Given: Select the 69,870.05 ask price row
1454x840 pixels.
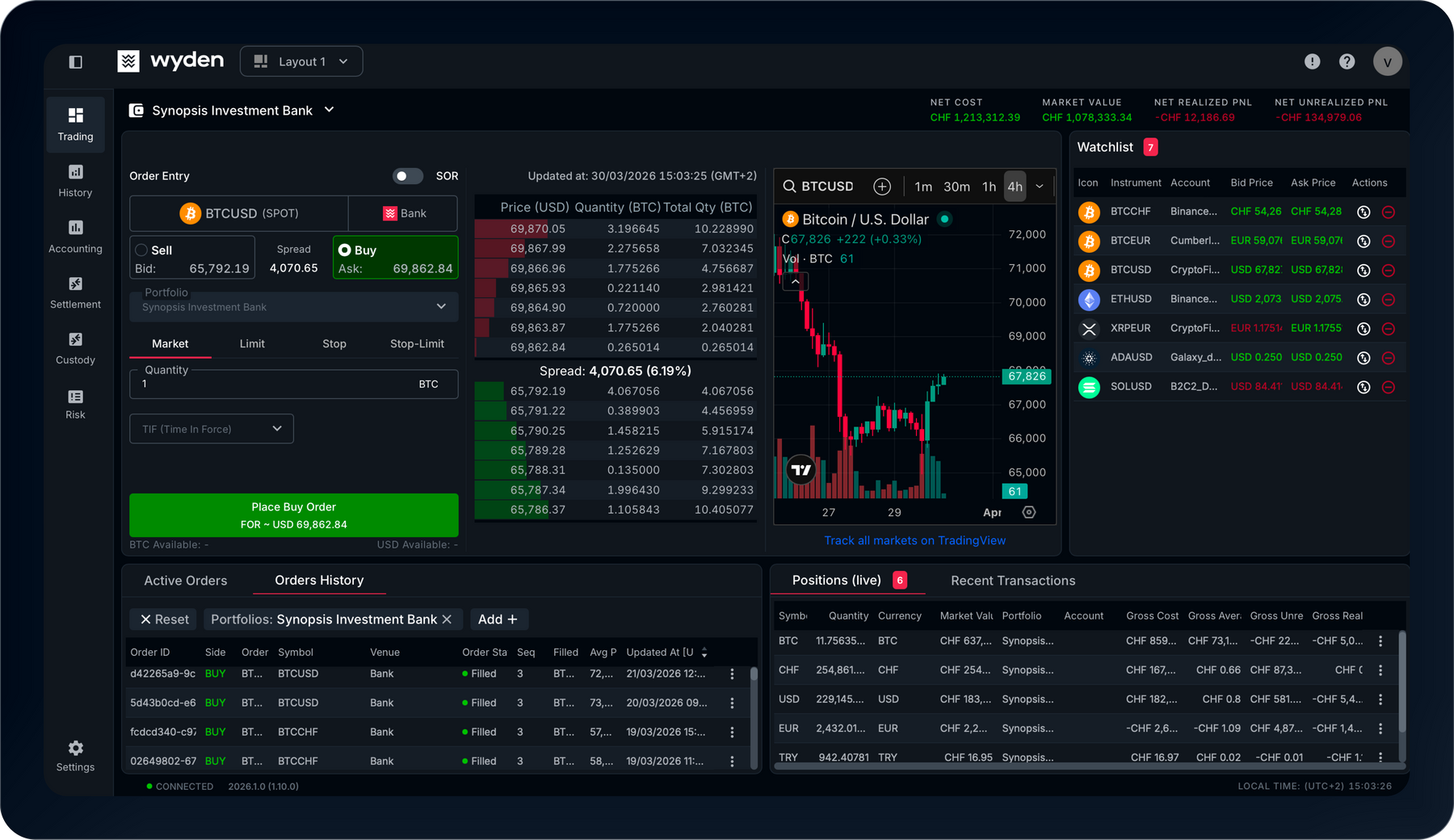Looking at the screenshot, I should 616,229.
